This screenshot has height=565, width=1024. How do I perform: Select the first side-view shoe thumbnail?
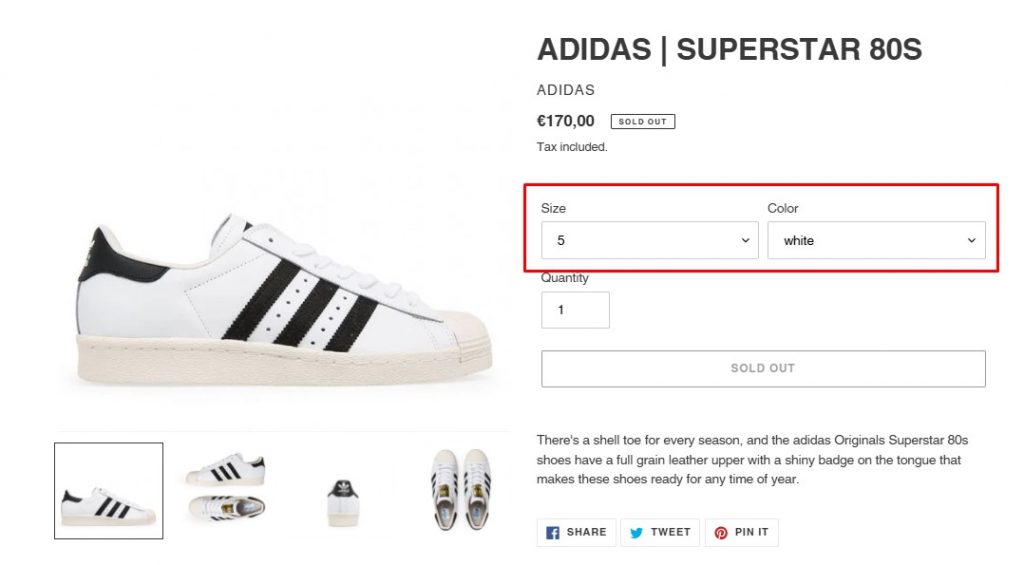(x=108, y=491)
